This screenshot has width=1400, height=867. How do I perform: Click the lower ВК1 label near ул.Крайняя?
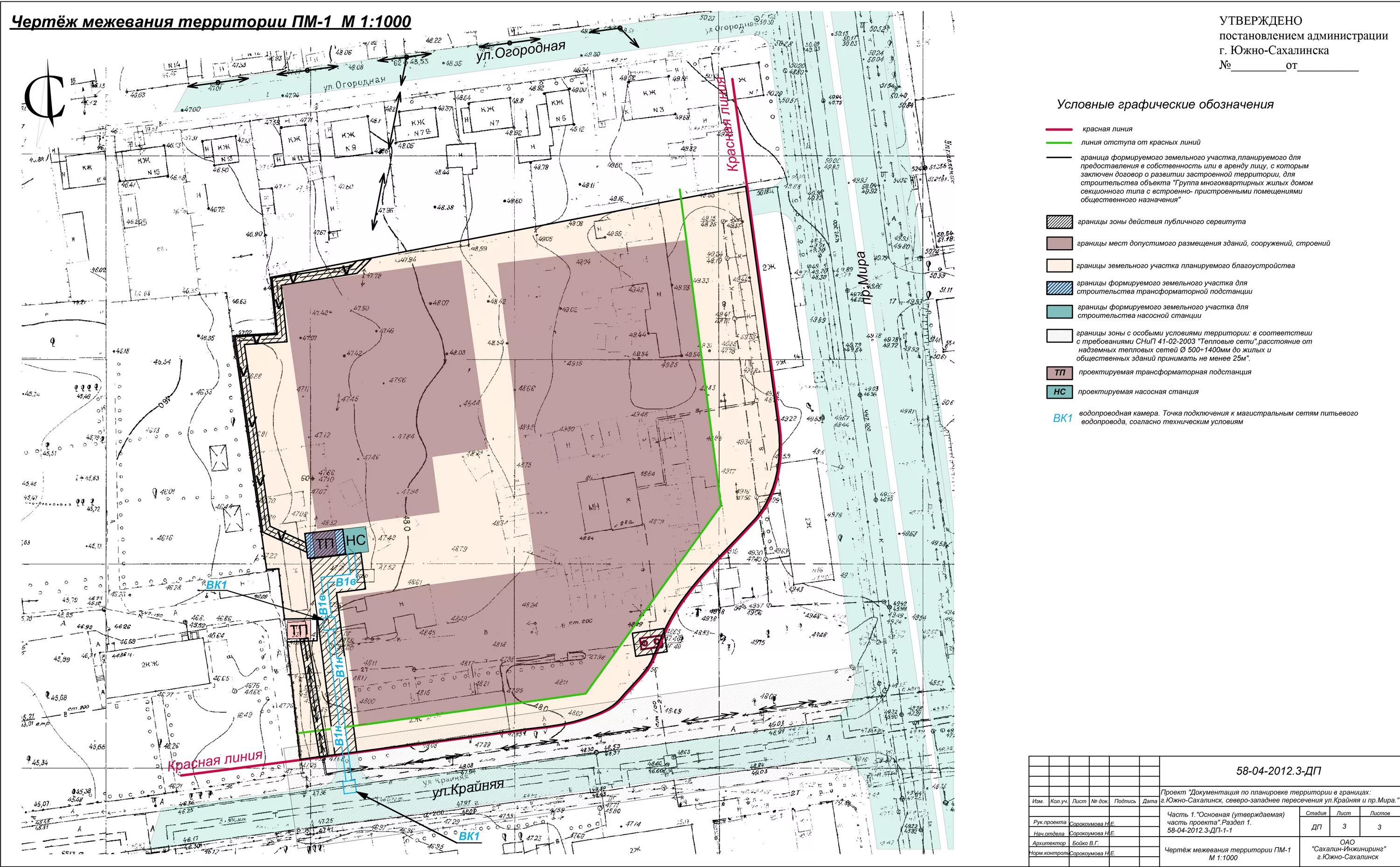[469, 837]
